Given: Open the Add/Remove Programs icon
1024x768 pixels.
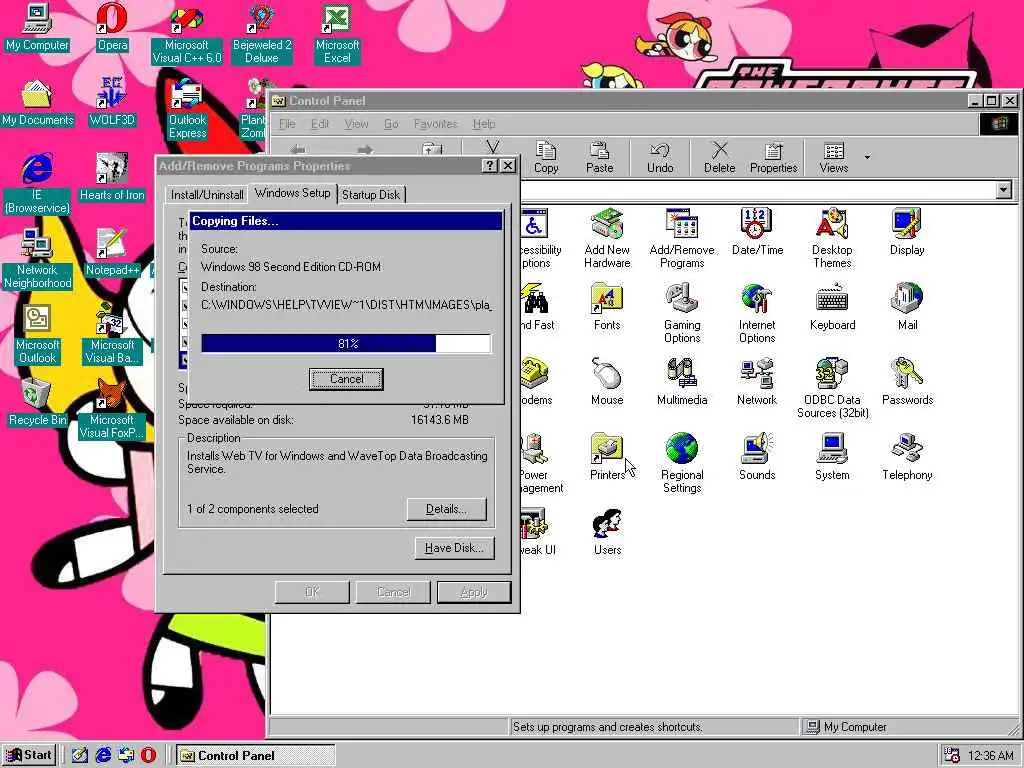Looking at the screenshot, I should pyautogui.click(x=682, y=238).
